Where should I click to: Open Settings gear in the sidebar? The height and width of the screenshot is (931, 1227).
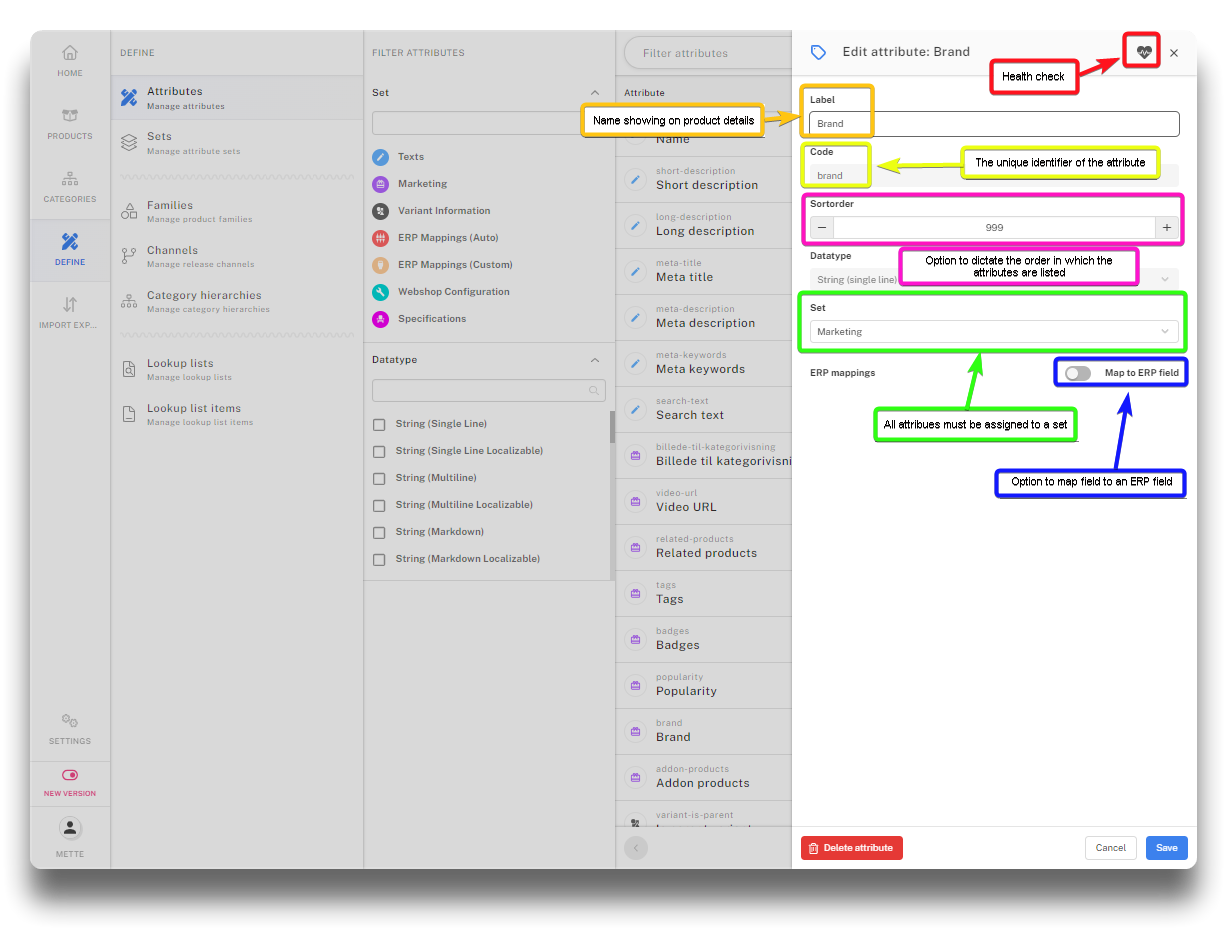(70, 728)
